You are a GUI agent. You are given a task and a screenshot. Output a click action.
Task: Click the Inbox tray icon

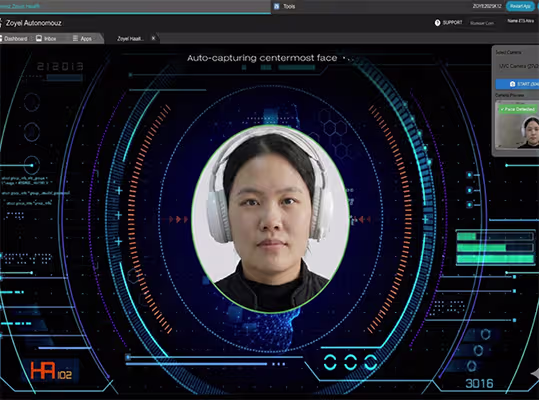point(39,38)
